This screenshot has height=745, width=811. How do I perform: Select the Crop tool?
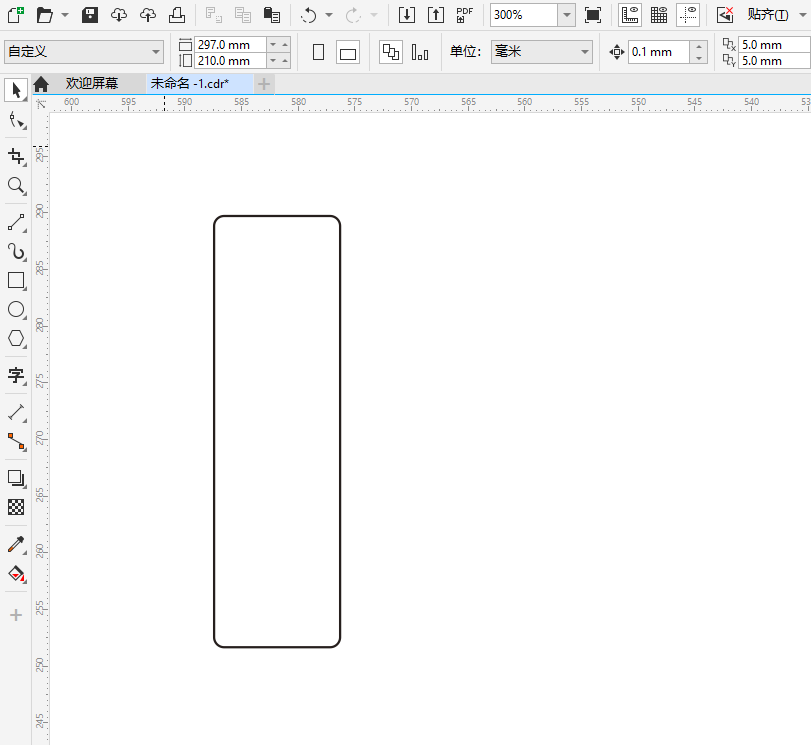(x=17, y=157)
